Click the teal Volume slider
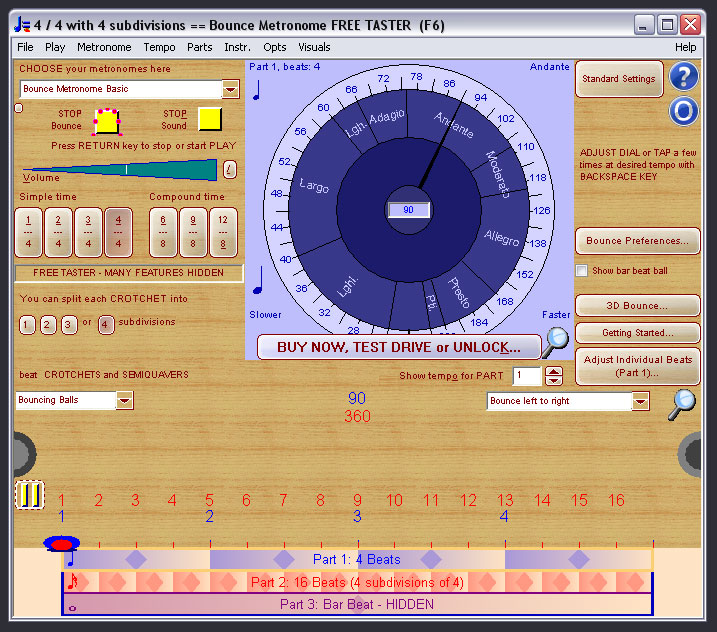Screen dimensions: 717x632 [120, 170]
